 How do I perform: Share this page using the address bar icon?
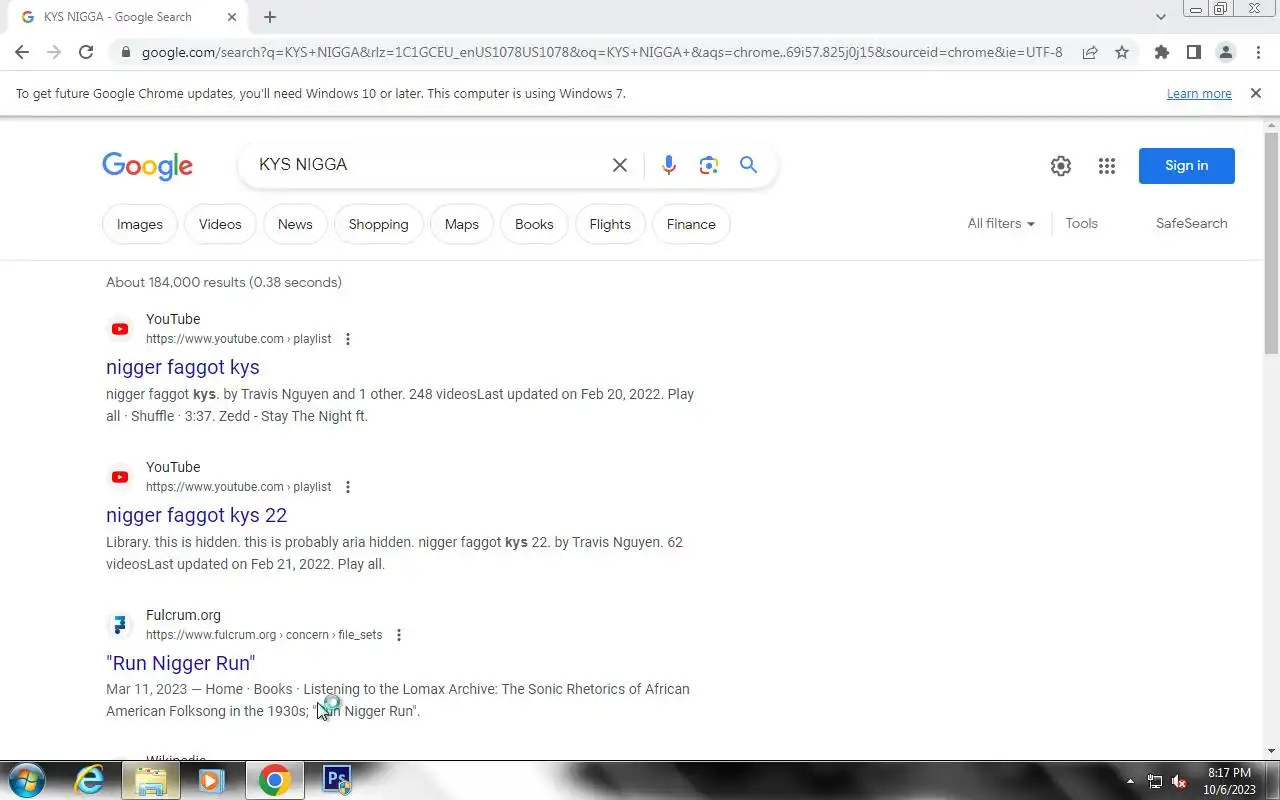pos(1090,52)
